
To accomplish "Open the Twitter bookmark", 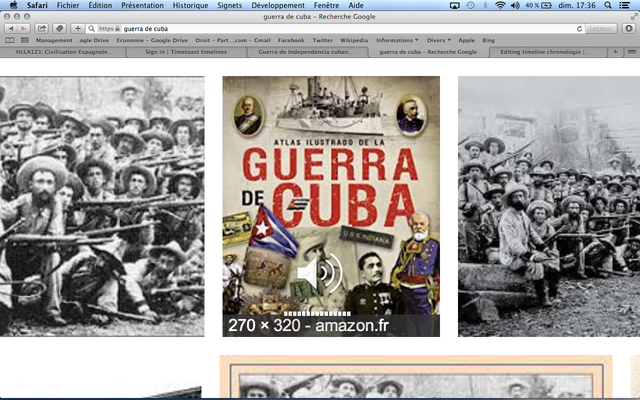I will pyautogui.click(x=322, y=40).
